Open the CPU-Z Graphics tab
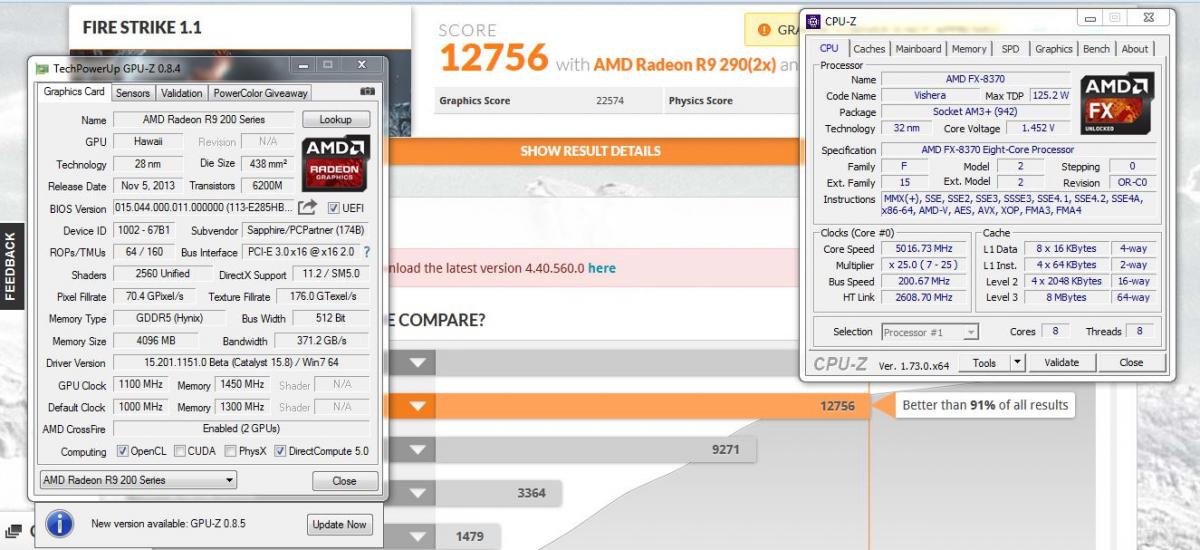 1054,49
